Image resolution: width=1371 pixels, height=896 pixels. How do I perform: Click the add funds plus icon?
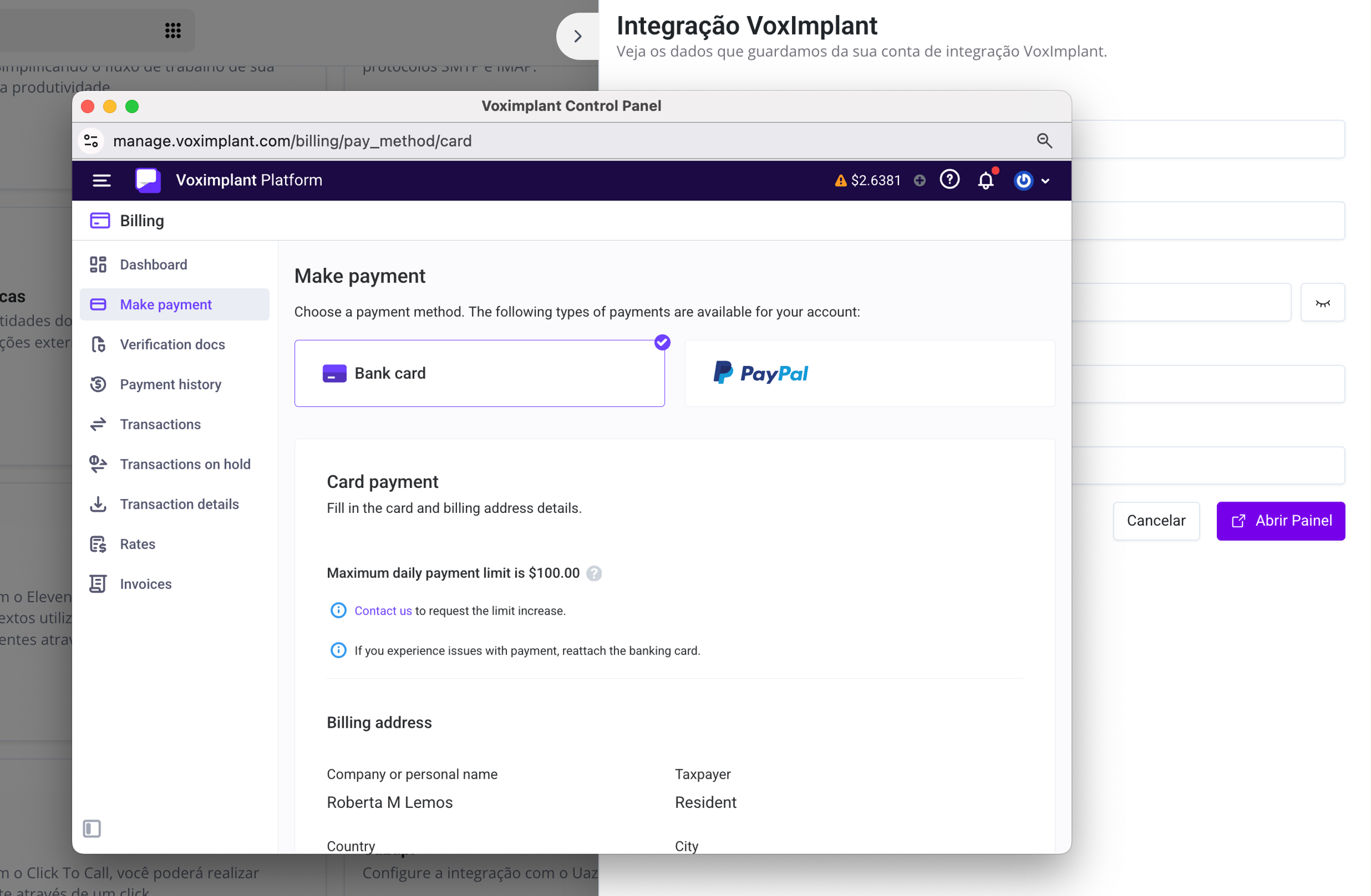click(919, 180)
